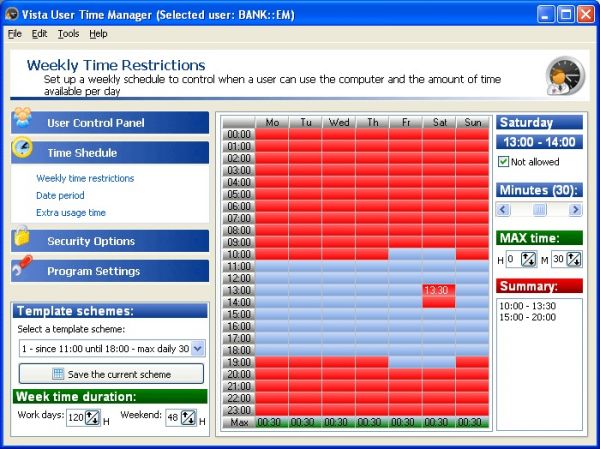Click the padlock icon beside Security Options

[22, 235]
